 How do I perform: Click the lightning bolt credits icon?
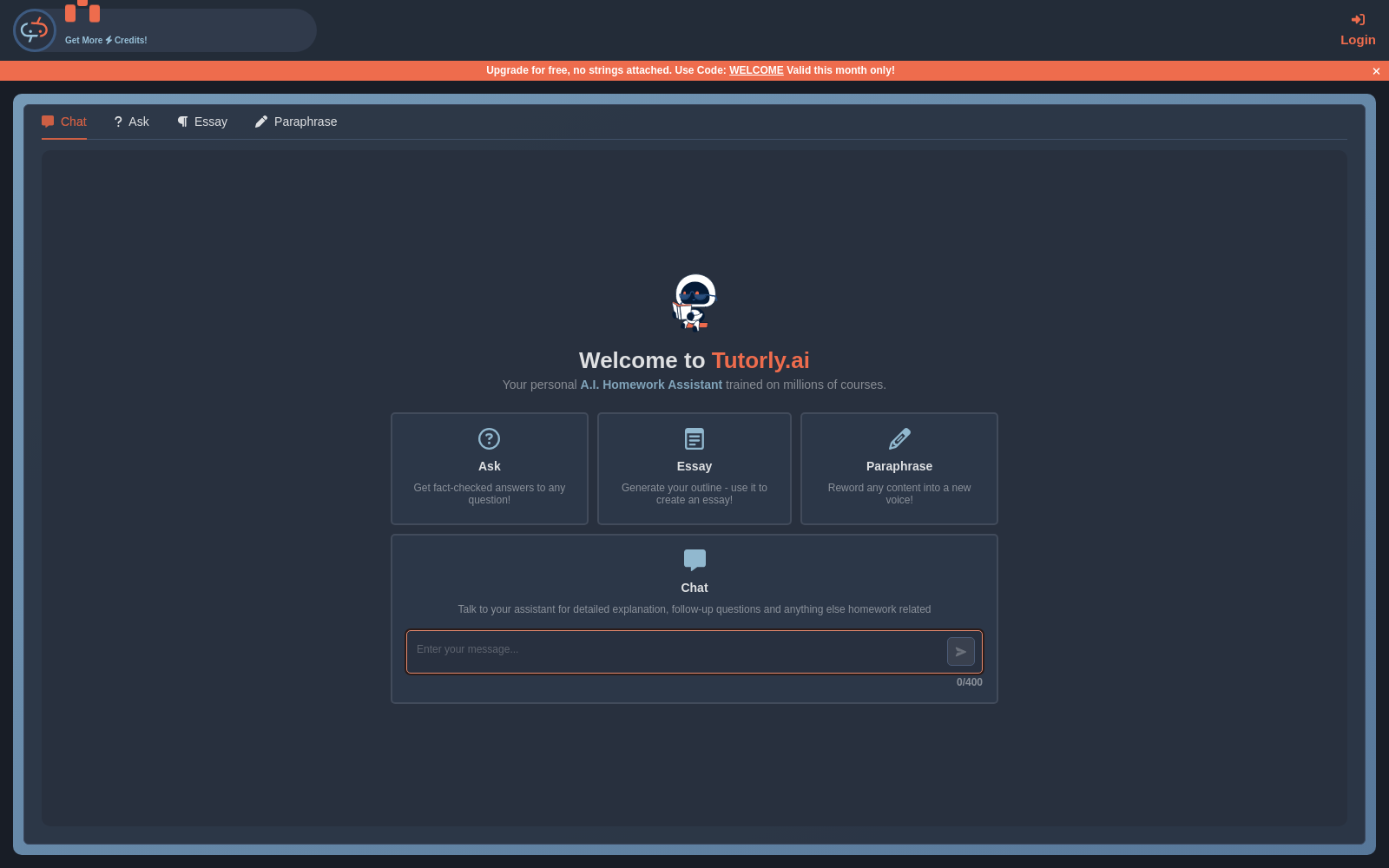(x=109, y=40)
